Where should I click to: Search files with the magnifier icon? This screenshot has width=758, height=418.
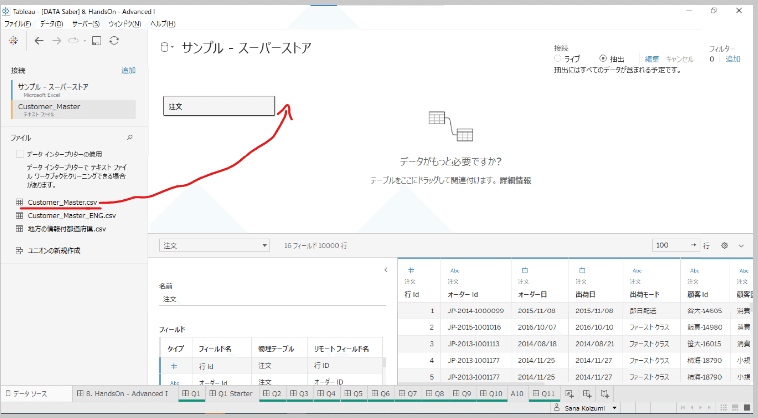pos(130,138)
